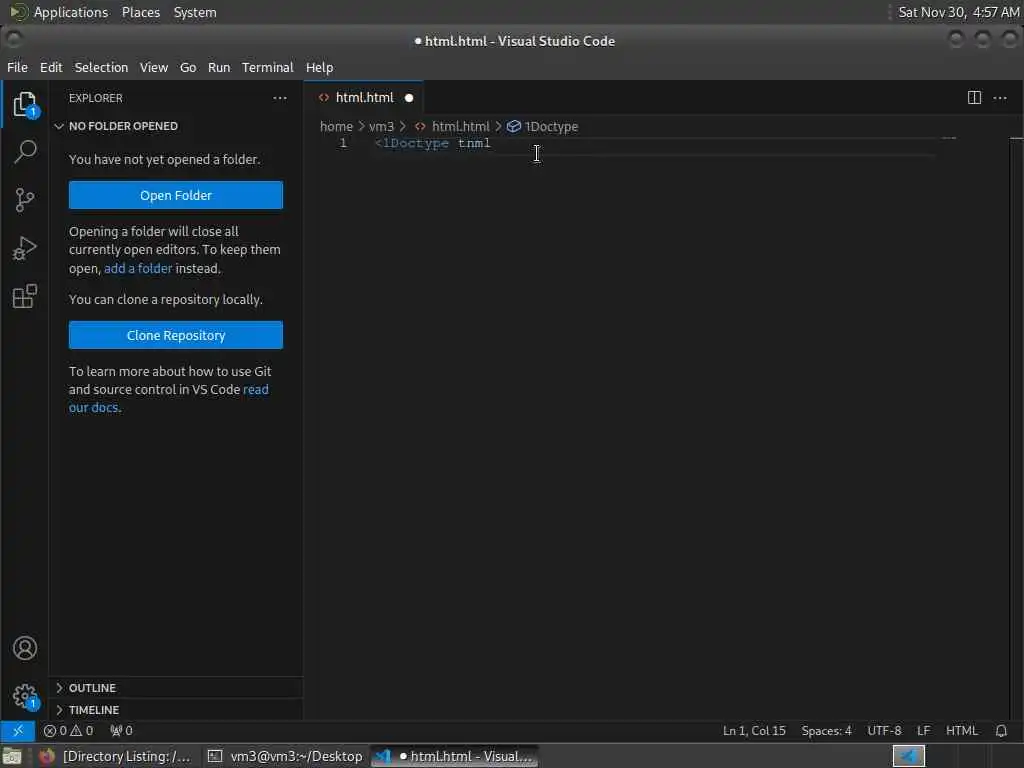Click the workspace switcher in bottom panel
The height and width of the screenshot is (768, 1024).
point(909,756)
